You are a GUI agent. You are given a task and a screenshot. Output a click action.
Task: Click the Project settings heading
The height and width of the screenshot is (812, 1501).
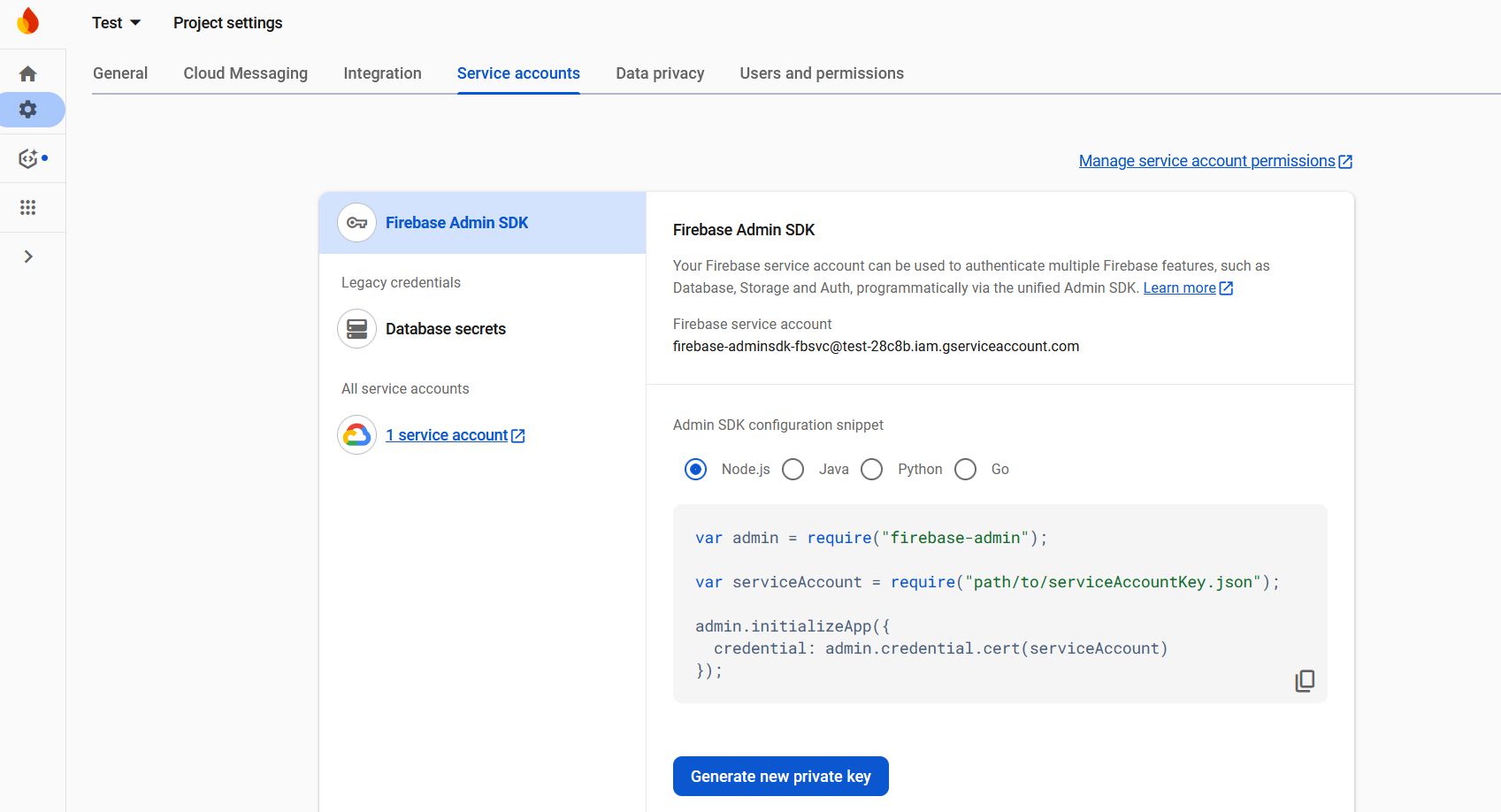click(x=228, y=23)
